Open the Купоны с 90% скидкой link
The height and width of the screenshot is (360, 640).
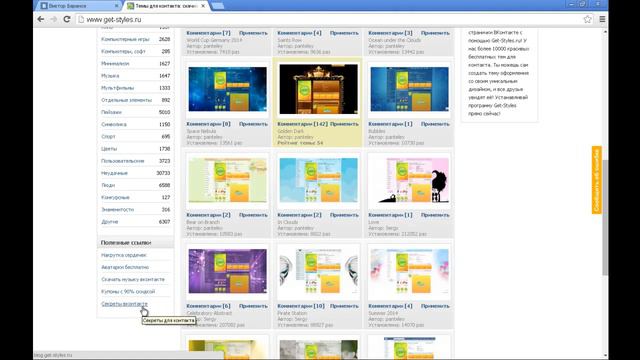click(x=128, y=292)
